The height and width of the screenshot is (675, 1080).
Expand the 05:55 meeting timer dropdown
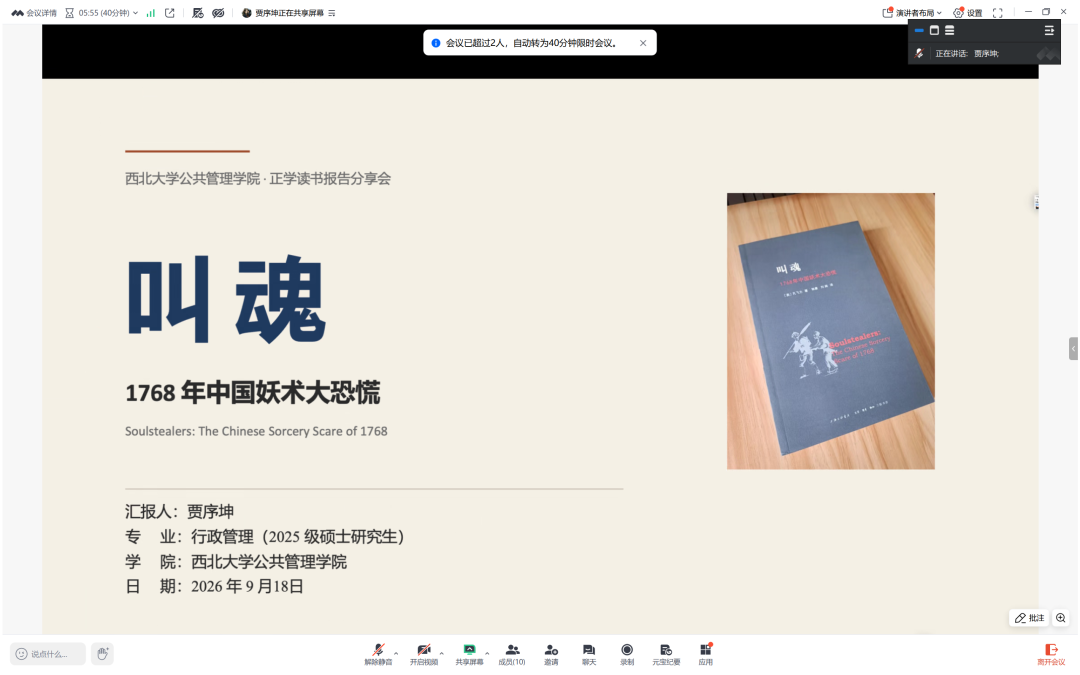click(x=101, y=13)
